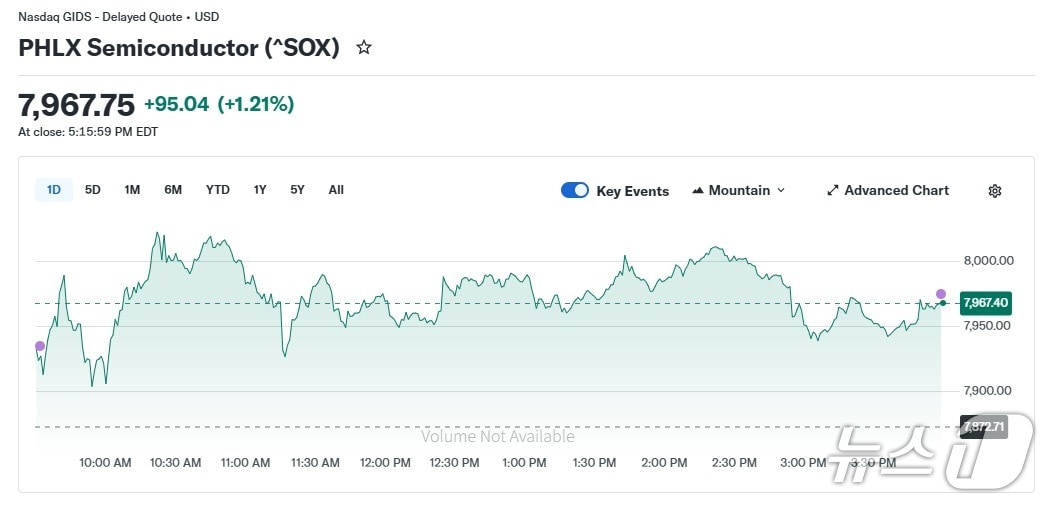Expand the Mountain dropdown chevron

[781, 191]
